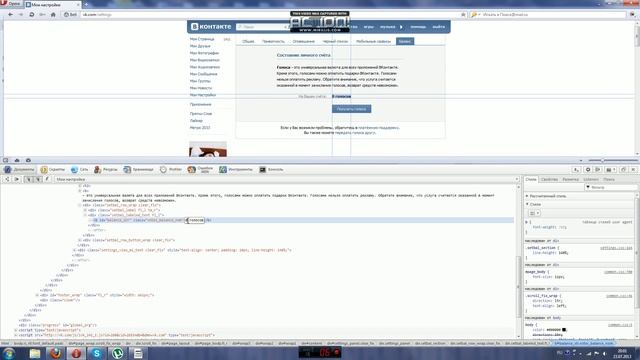Viewport: 640px width, 360px height.
Task: Collapse the Стили section
Action: coord(533,204)
